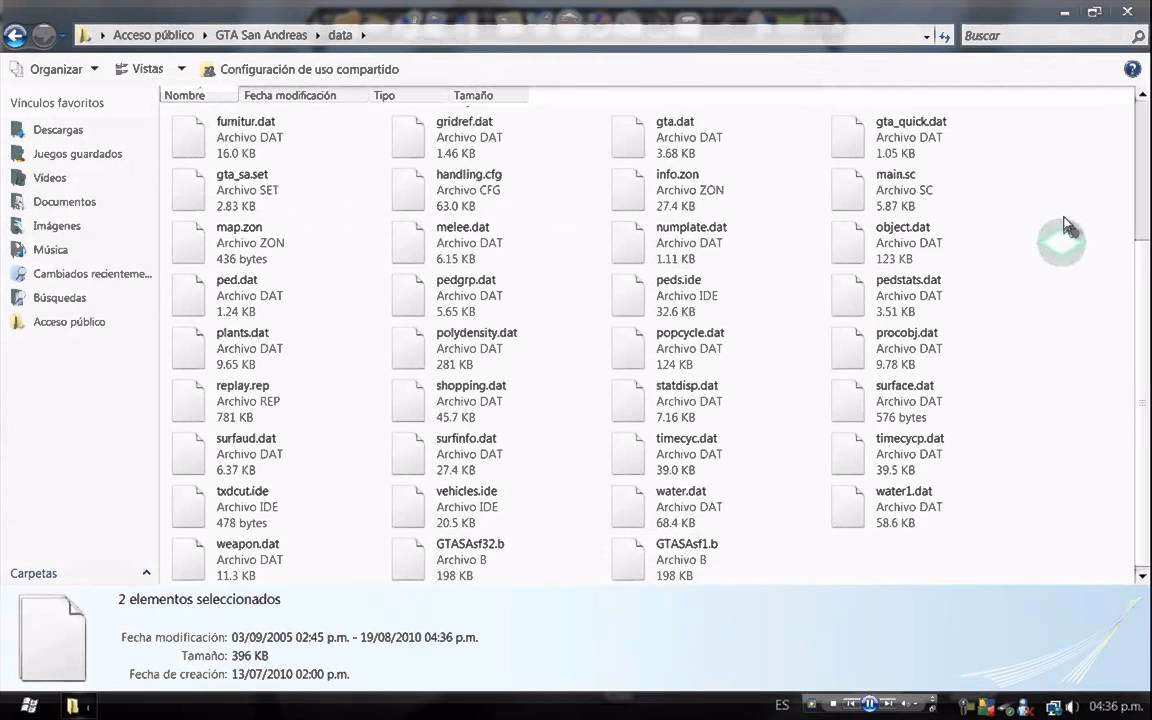Skip to next track on taskbar player
The height and width of the screenshot is (720, 1152).
[888, 704]
